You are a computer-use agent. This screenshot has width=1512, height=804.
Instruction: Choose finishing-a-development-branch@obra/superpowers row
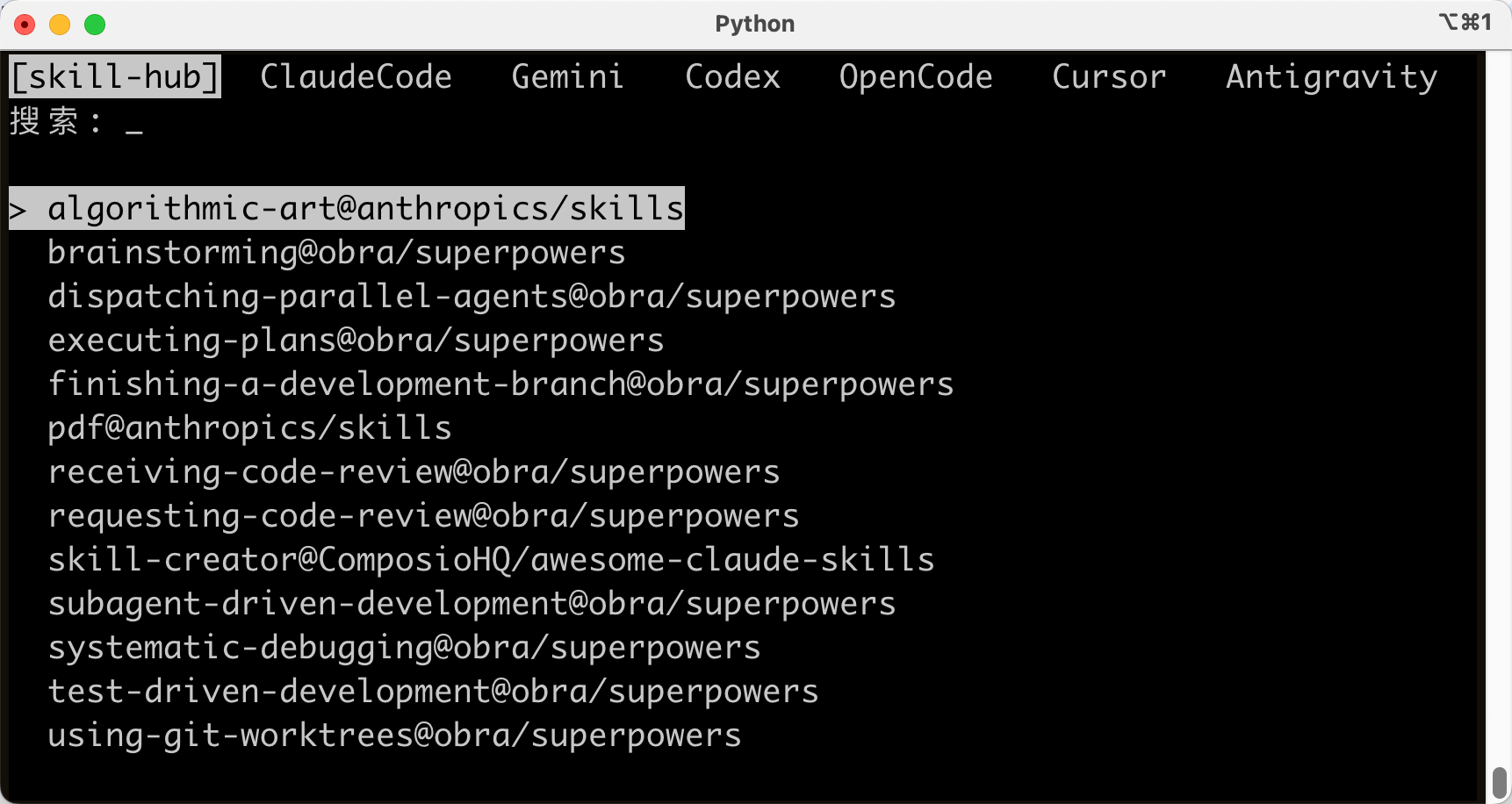tap(500, 384)
